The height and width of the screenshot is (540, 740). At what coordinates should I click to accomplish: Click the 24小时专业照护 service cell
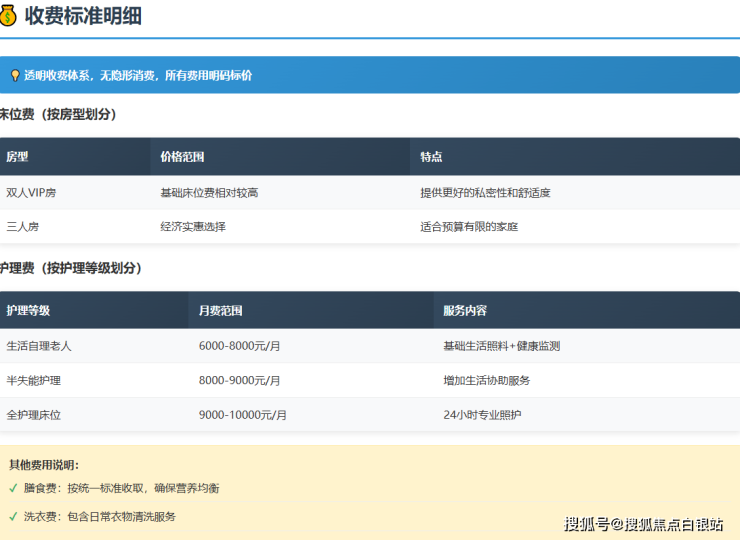482,414
